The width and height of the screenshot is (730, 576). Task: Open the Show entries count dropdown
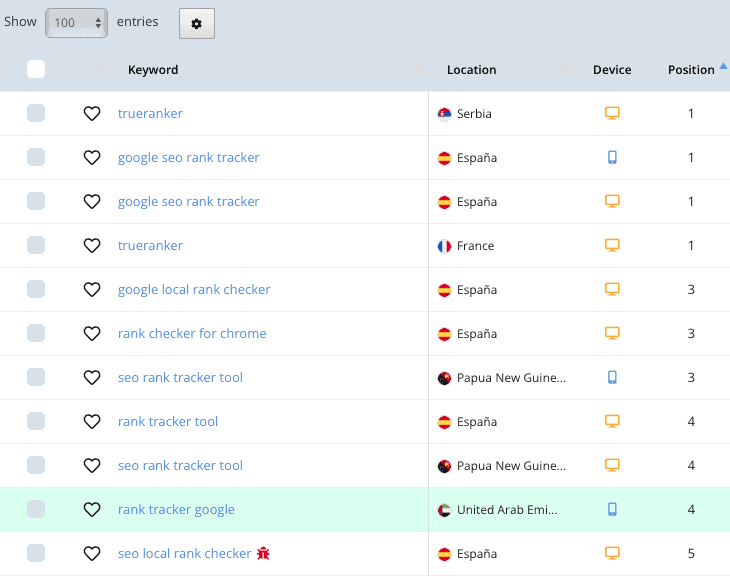(x=76, y=22)
